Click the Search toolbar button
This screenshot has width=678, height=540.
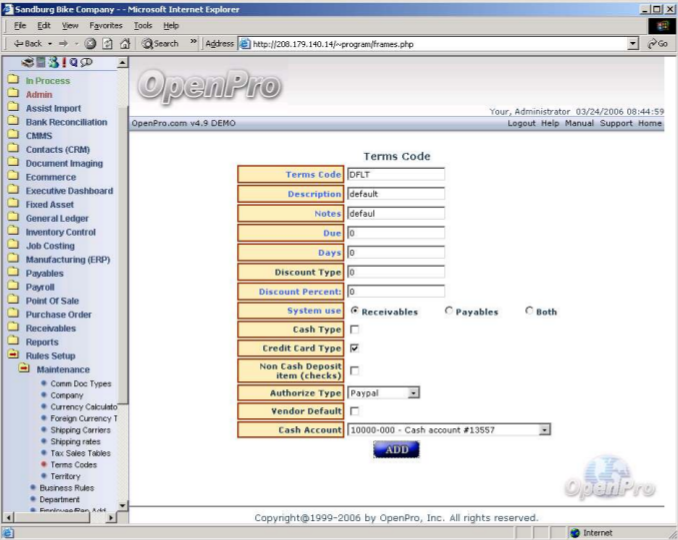pos(160,44)
